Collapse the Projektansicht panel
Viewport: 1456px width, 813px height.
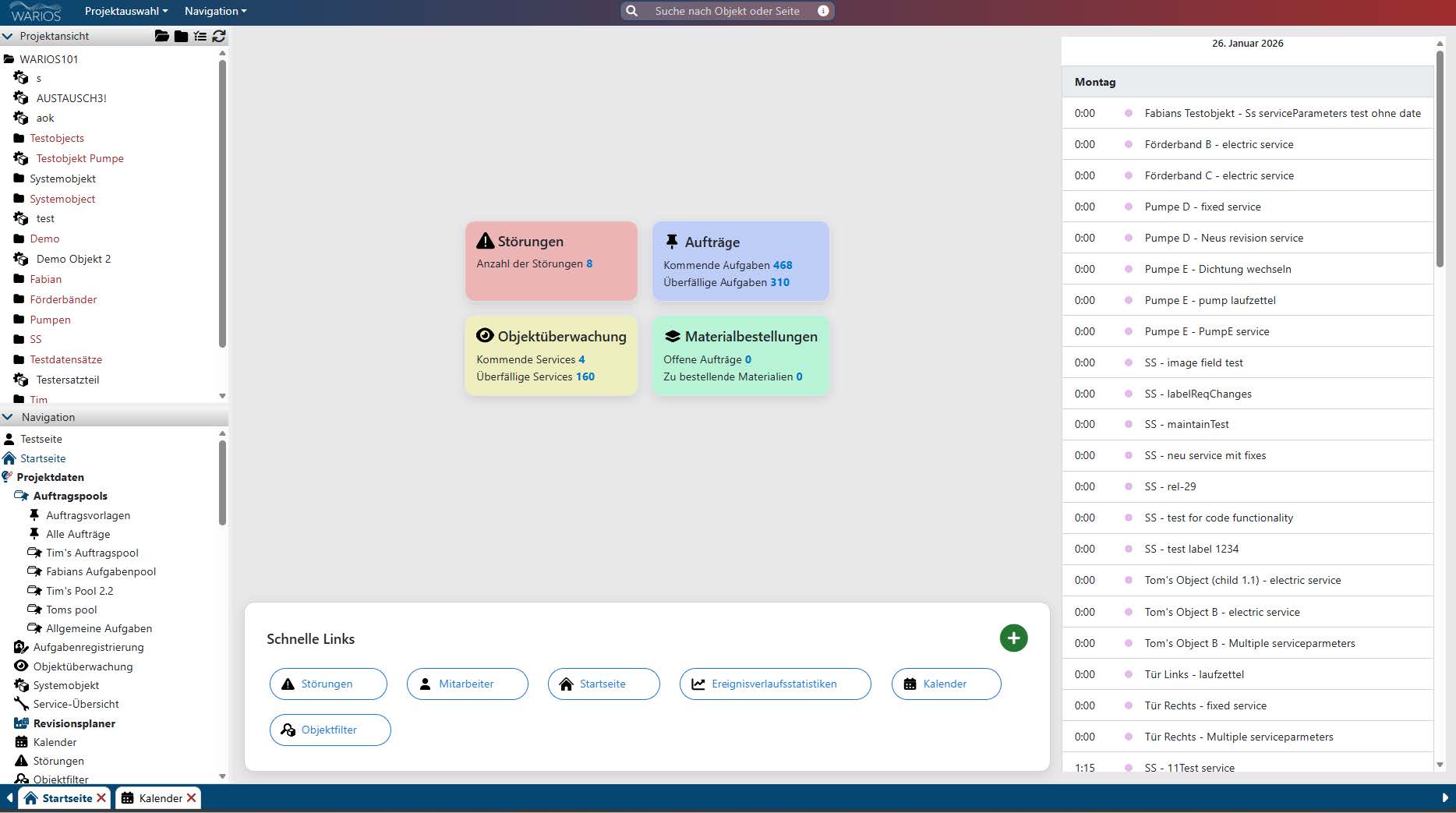8,36
